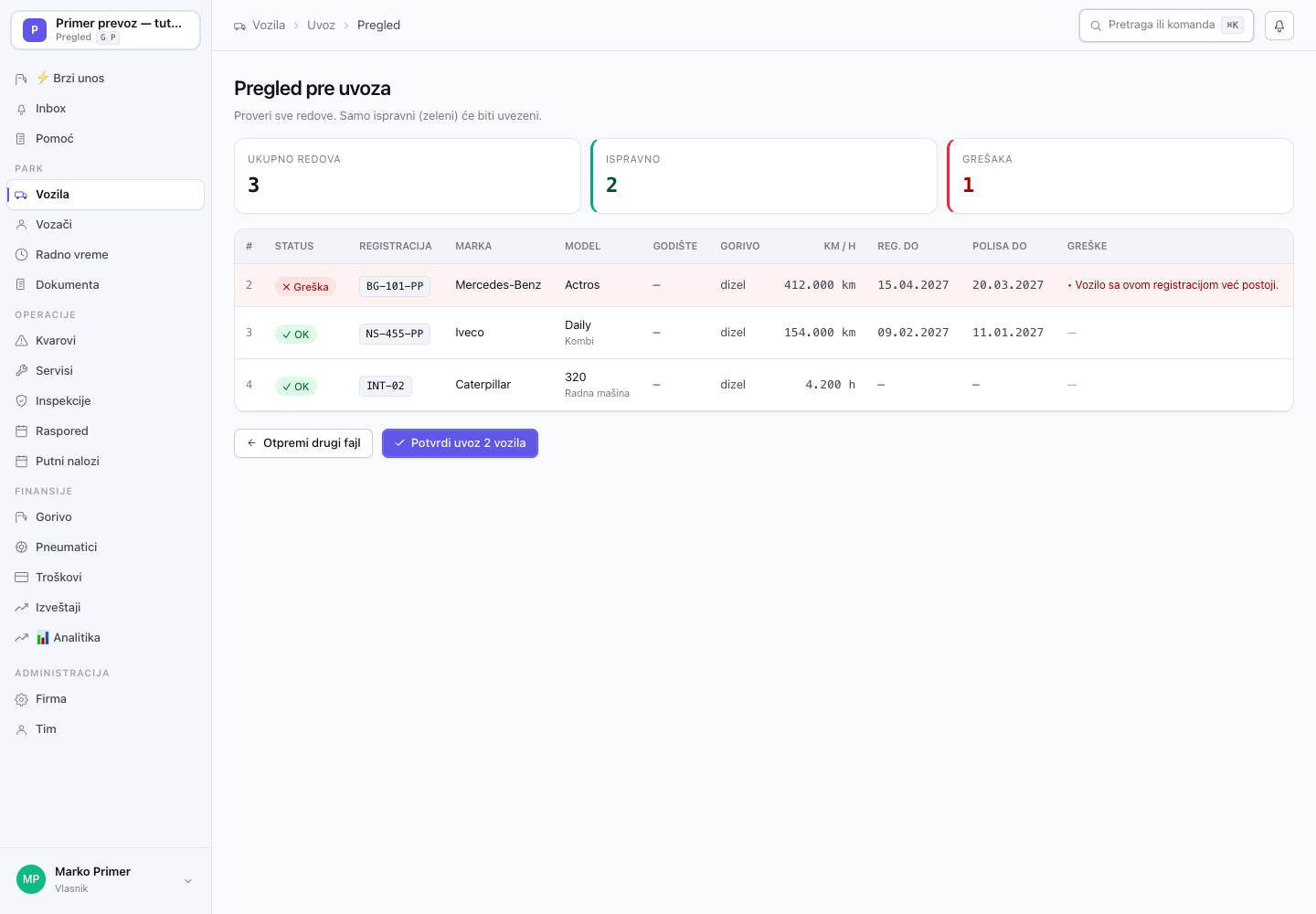Click the Servisi wrench icon
This screenshot has height=914, width=1316.
pos(21,371)
